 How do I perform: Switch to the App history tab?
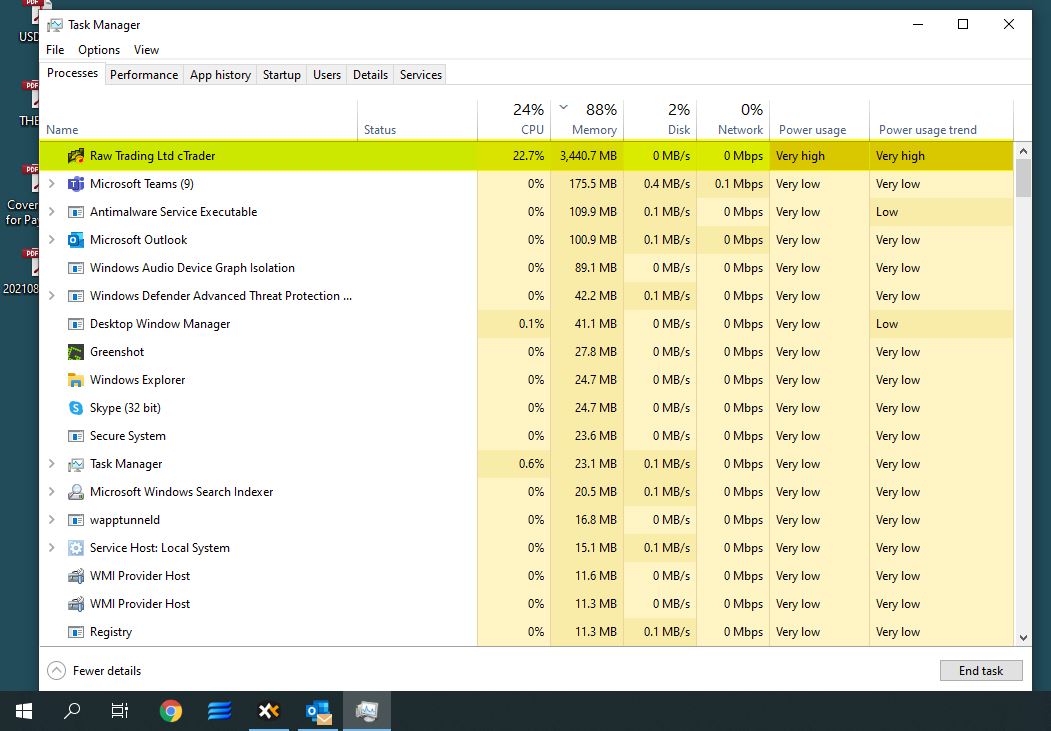(x=221, y=75)
